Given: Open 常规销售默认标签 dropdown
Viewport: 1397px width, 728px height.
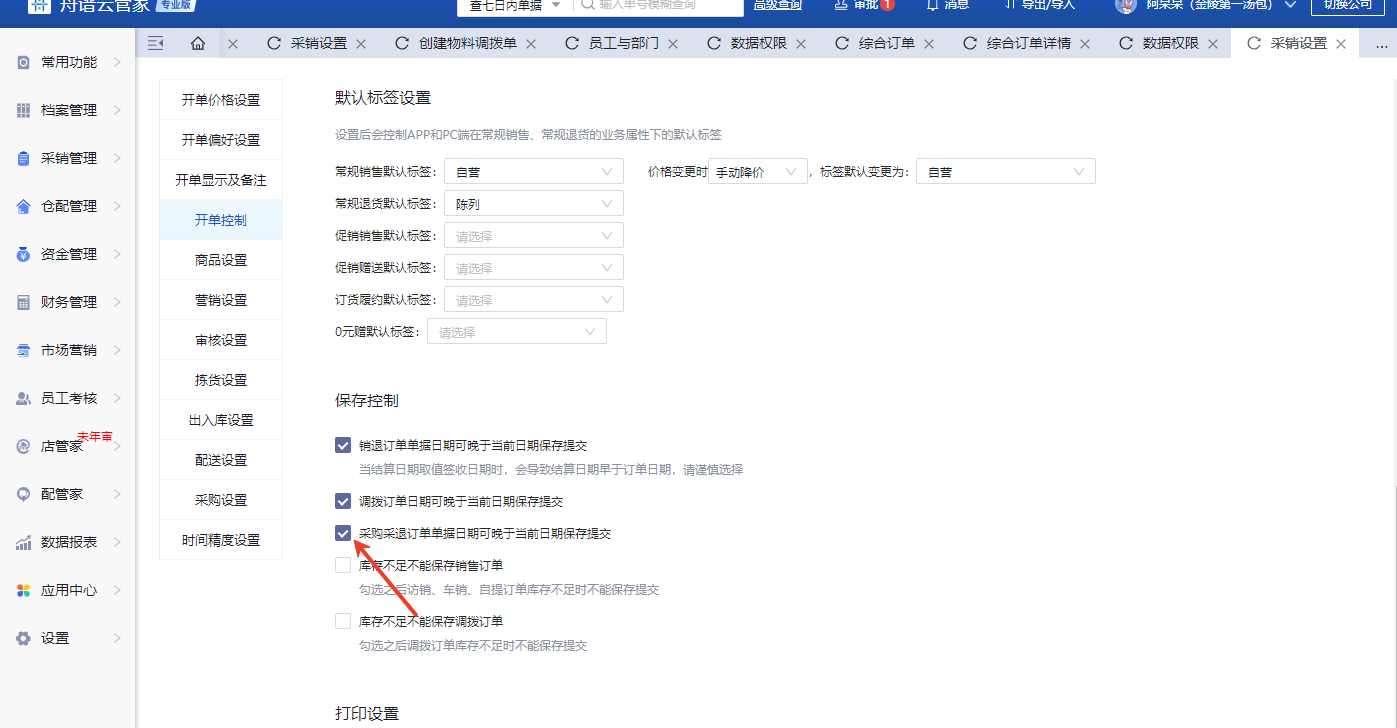Looking at the screenshot, I should pos(533,172).
